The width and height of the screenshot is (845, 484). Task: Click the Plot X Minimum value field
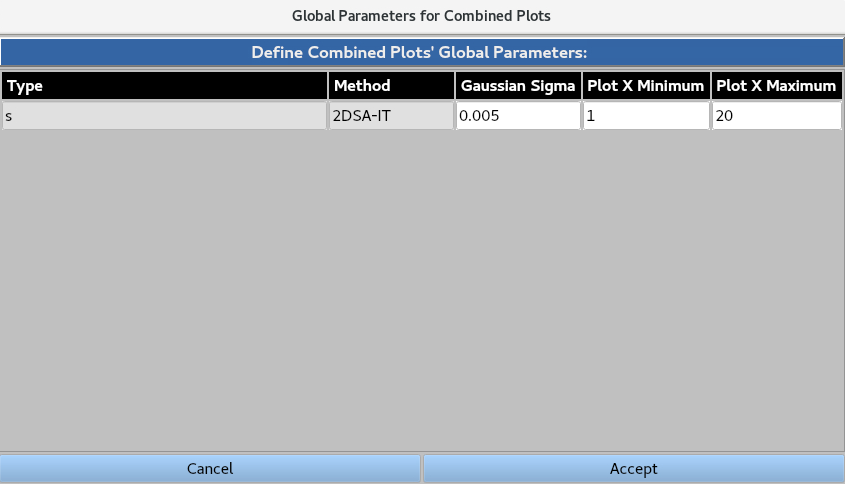click(646, 116)
